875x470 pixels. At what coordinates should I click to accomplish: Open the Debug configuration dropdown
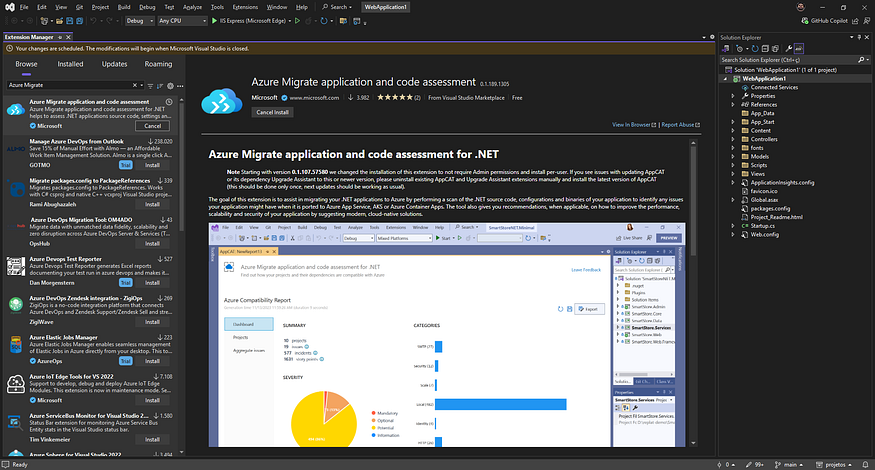click(x=140, y=21)
